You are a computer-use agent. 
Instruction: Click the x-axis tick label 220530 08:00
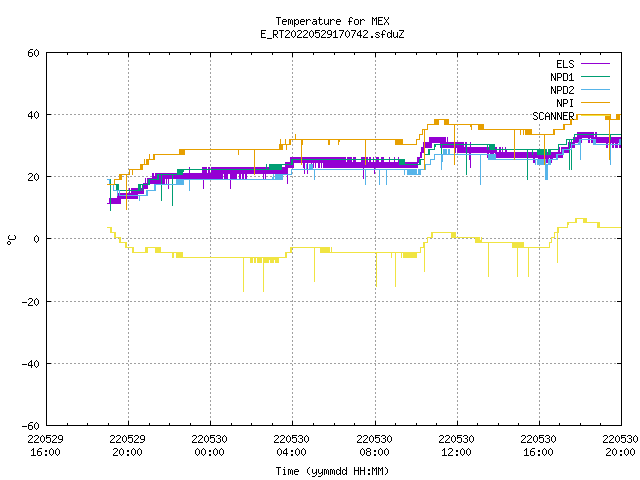pyautogui.click(x=374, y=446)
